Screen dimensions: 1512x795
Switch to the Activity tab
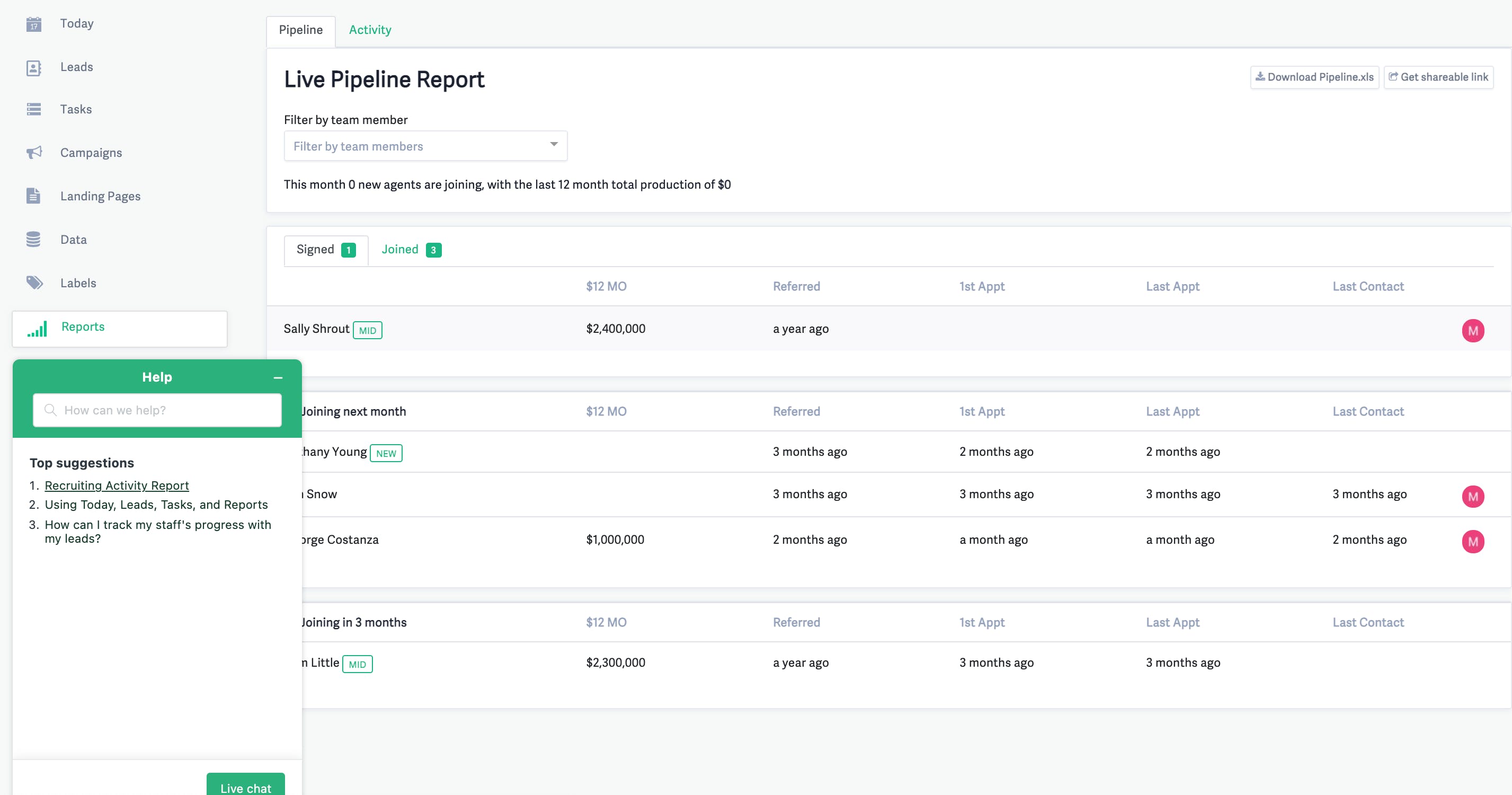pyautogui.click(x=370, y=31)
